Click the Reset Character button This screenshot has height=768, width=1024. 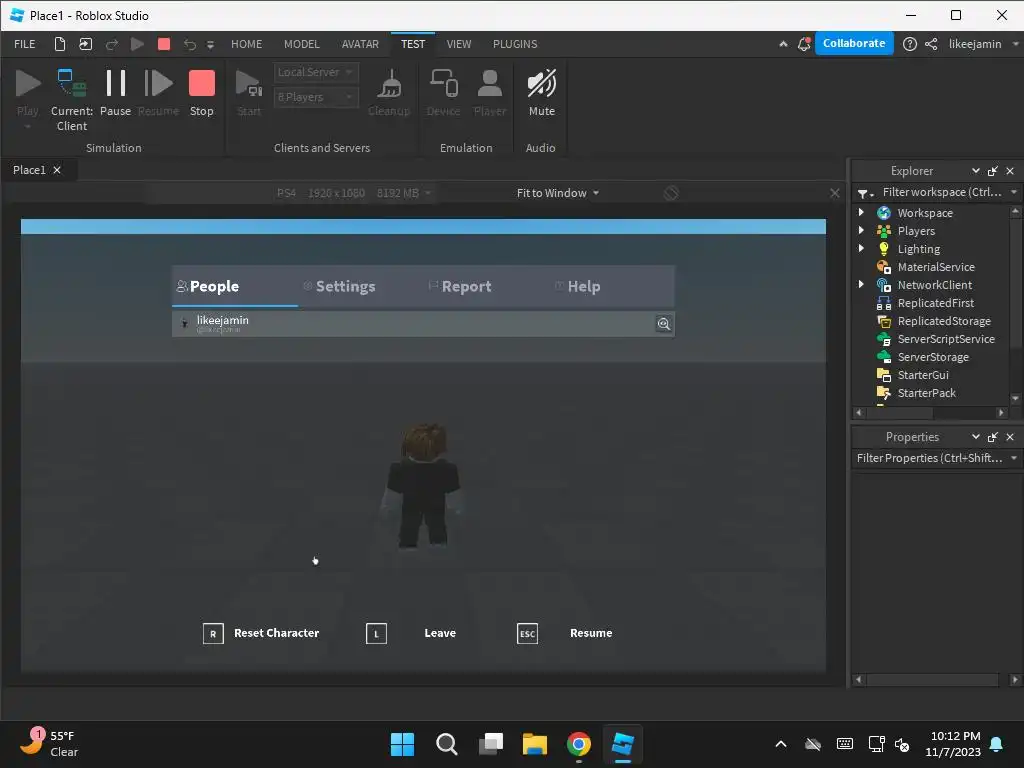tap(261, 633)
